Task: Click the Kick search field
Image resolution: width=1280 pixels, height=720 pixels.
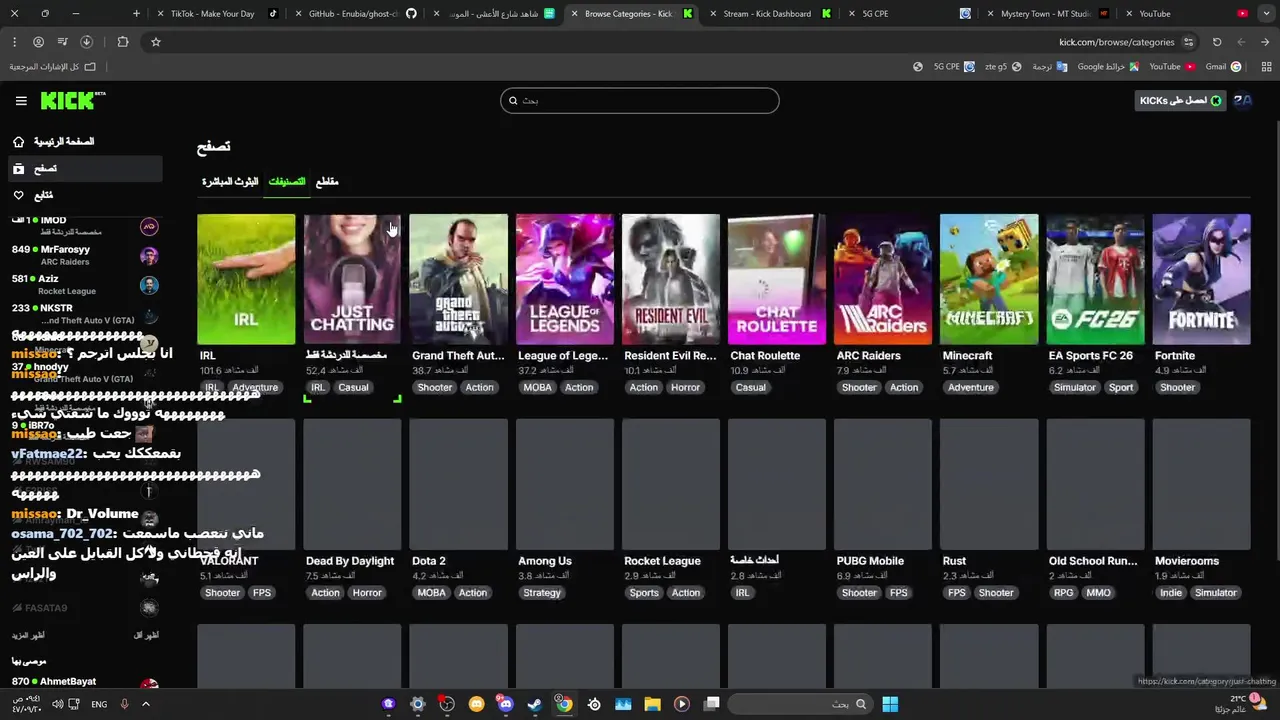Action: coord(640,100)
